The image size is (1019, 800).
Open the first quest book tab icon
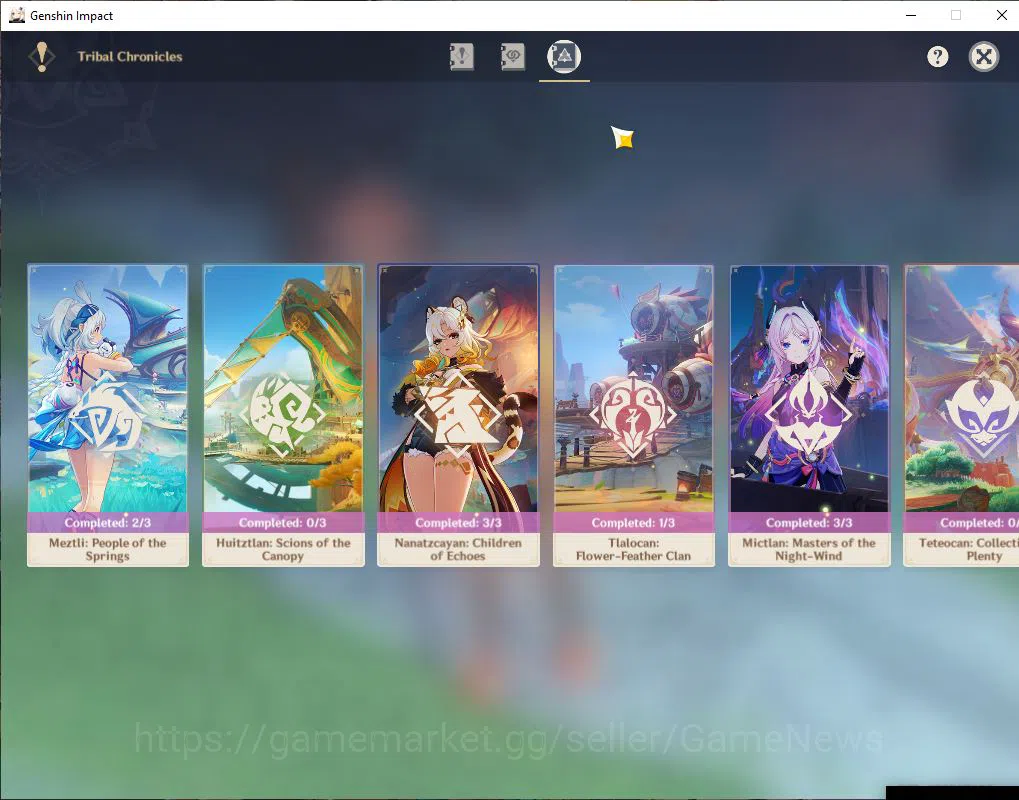coord(461,57)
